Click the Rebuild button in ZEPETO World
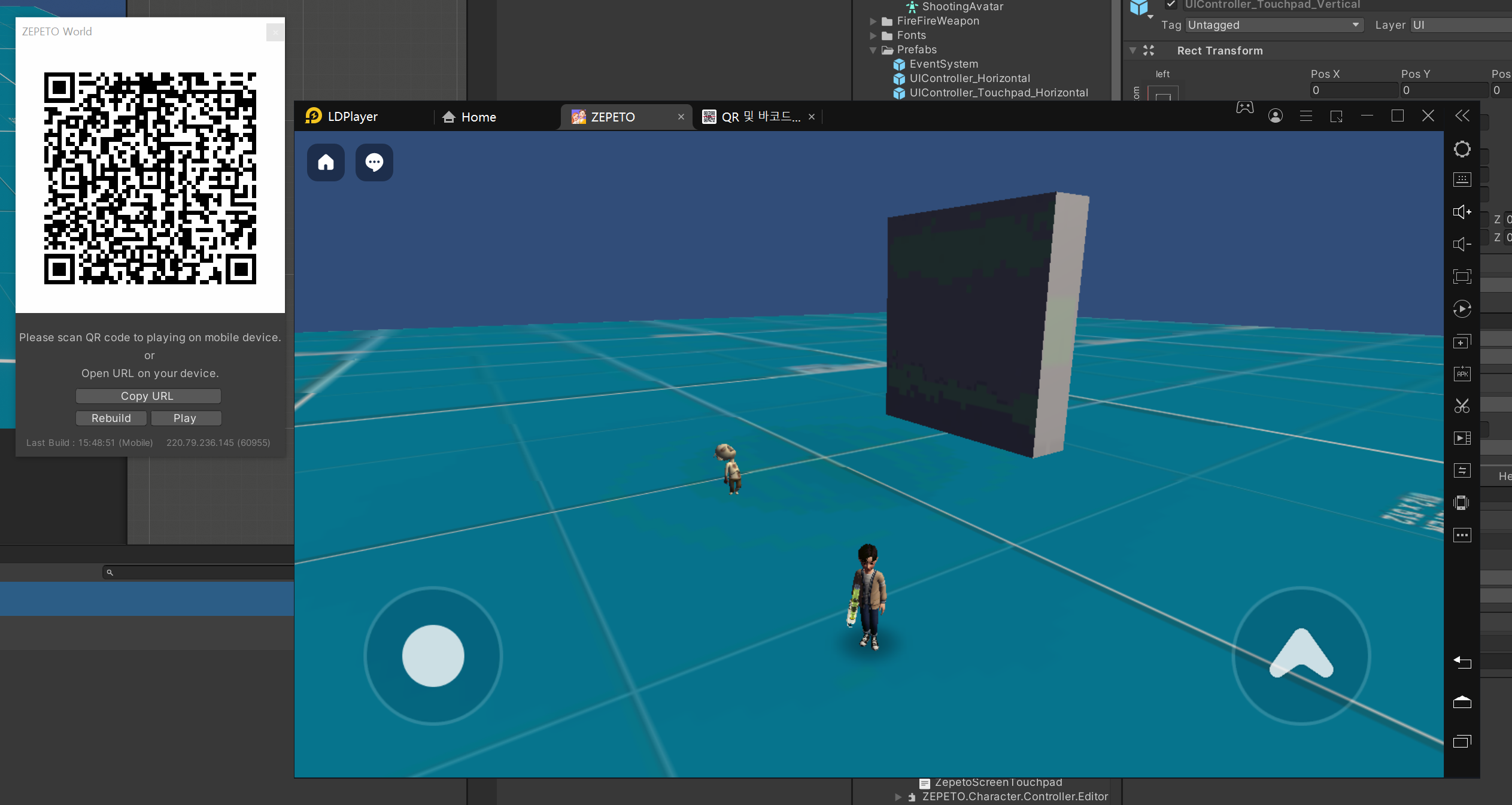Screen dimensions: 1512x805 pos(111,418)
